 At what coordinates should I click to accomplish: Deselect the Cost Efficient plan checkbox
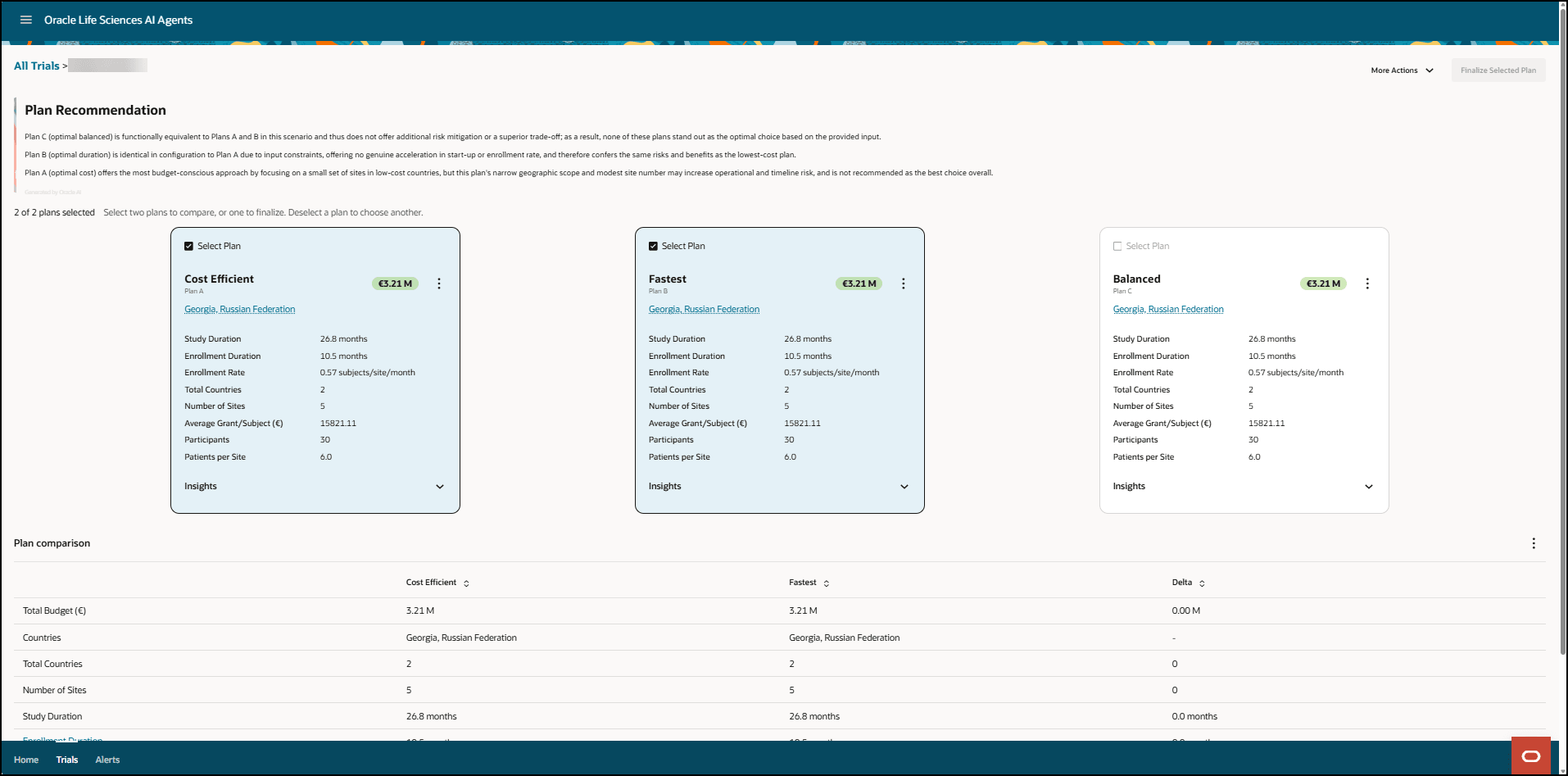click(189, 246)
